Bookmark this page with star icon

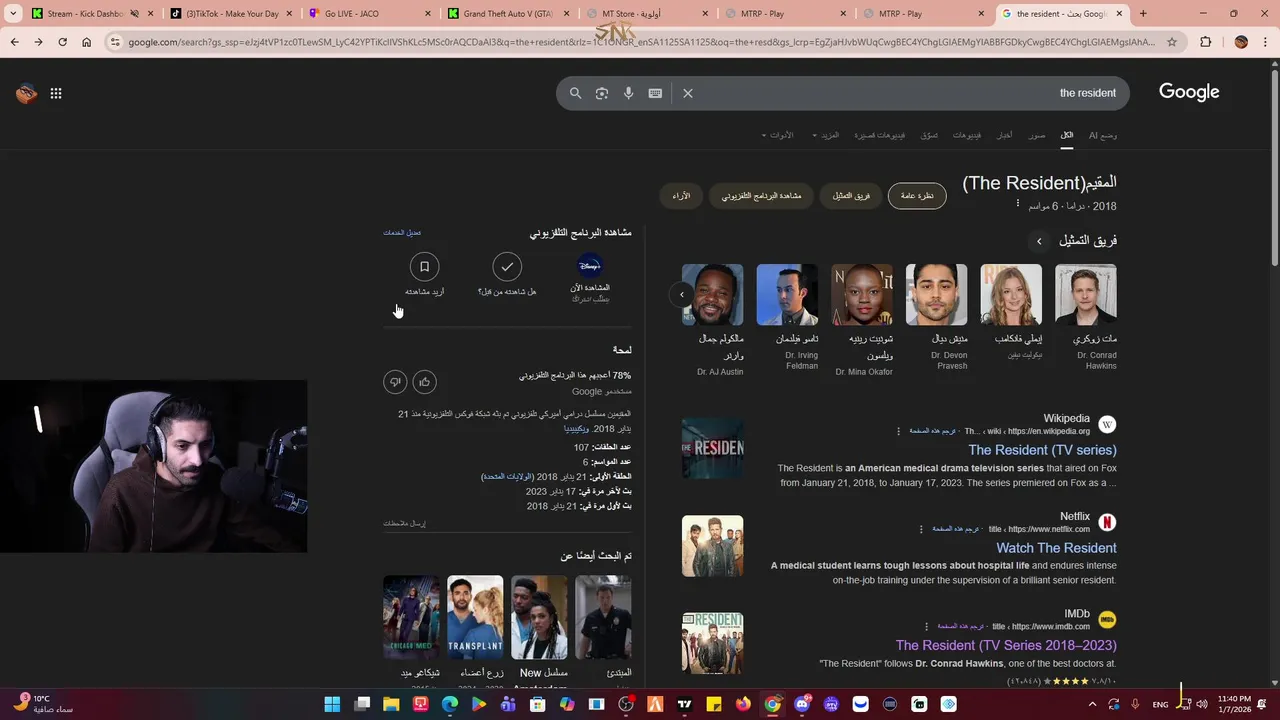click(x=1172, y=42)
